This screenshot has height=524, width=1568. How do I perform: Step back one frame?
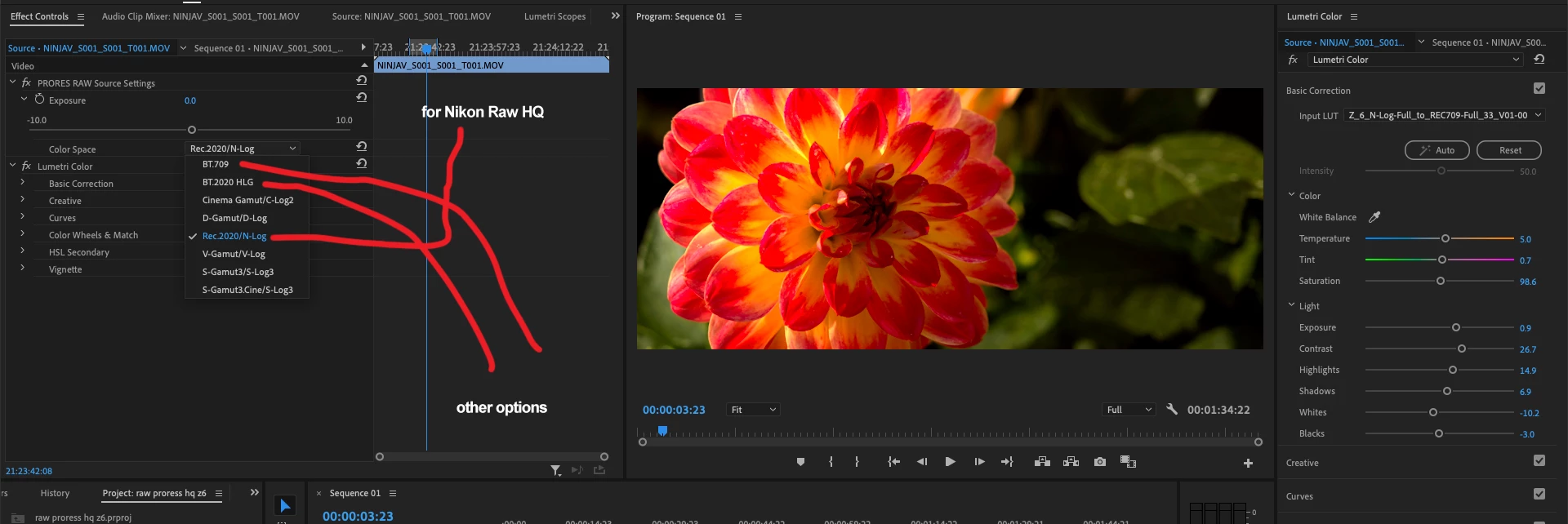tap(922, 462)
